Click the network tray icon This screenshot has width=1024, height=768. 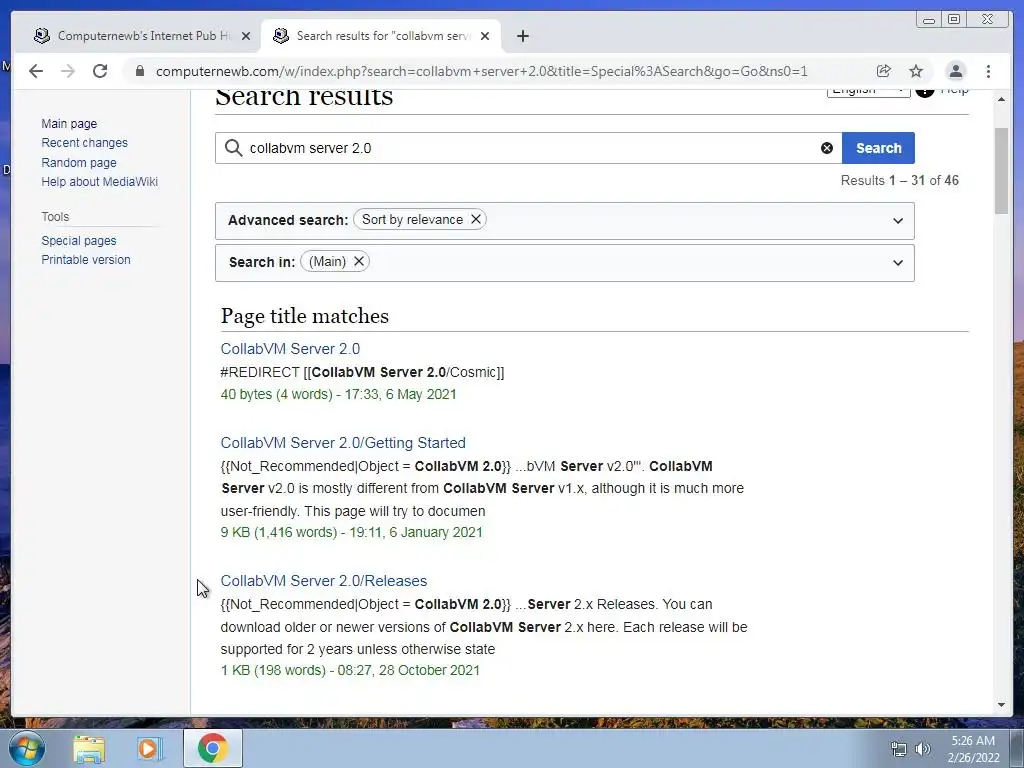pos(899,749)
